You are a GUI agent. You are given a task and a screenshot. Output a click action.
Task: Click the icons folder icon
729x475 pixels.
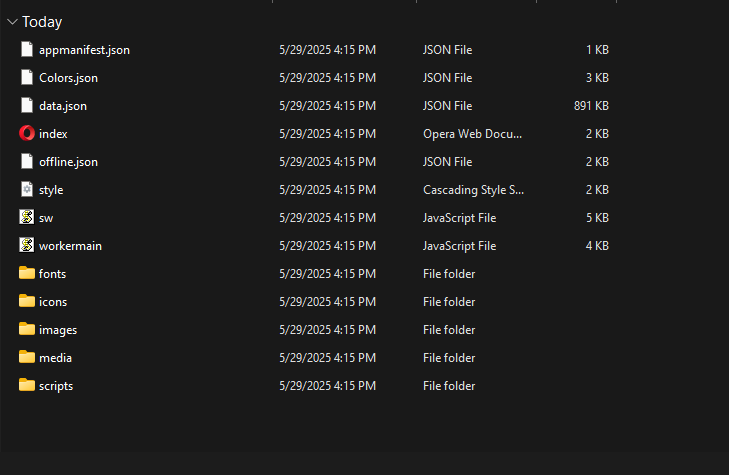click(27, 301)
